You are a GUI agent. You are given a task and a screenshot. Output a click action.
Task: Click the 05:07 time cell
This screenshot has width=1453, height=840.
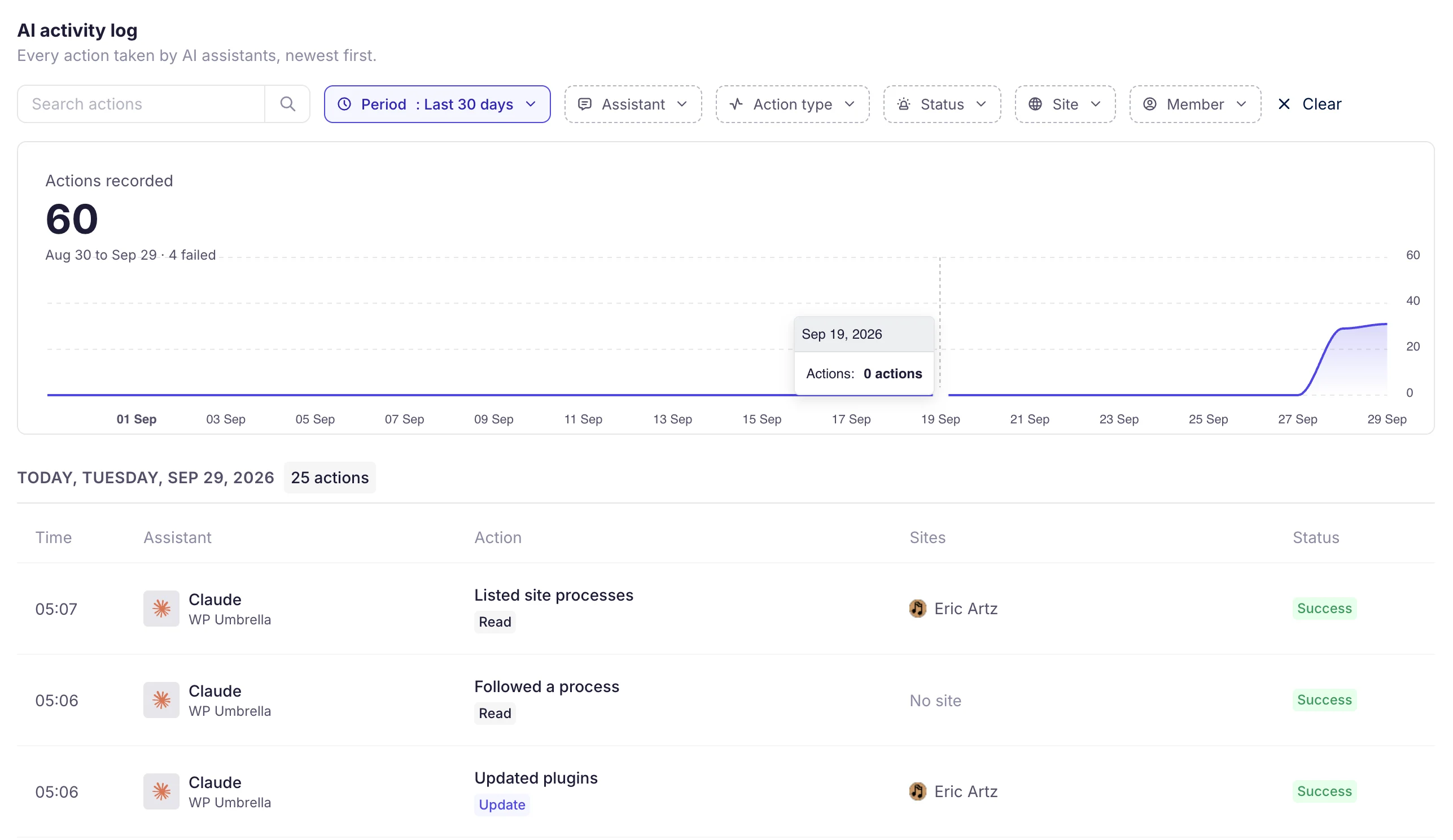point(56,609)
